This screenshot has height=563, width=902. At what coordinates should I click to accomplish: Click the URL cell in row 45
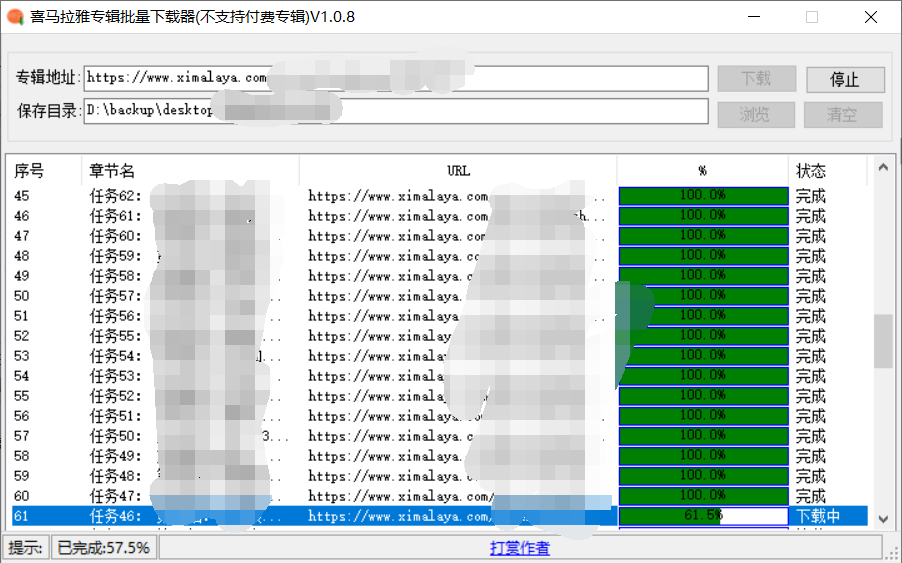(x=458, y=196)
